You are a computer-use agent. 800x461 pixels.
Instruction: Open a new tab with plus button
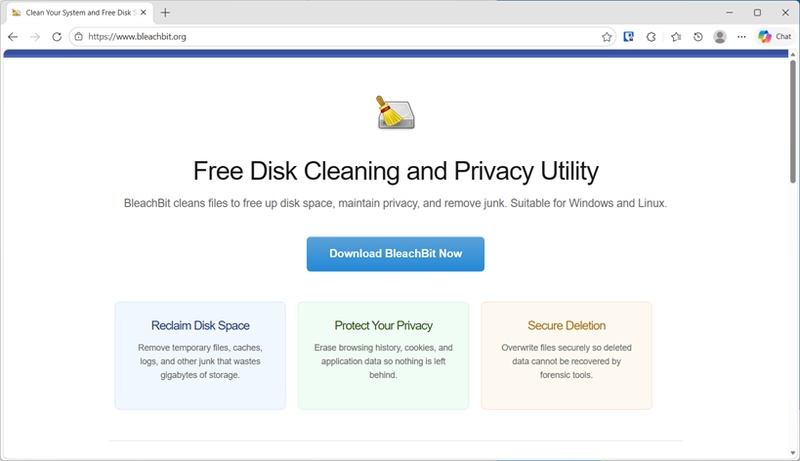165,12
